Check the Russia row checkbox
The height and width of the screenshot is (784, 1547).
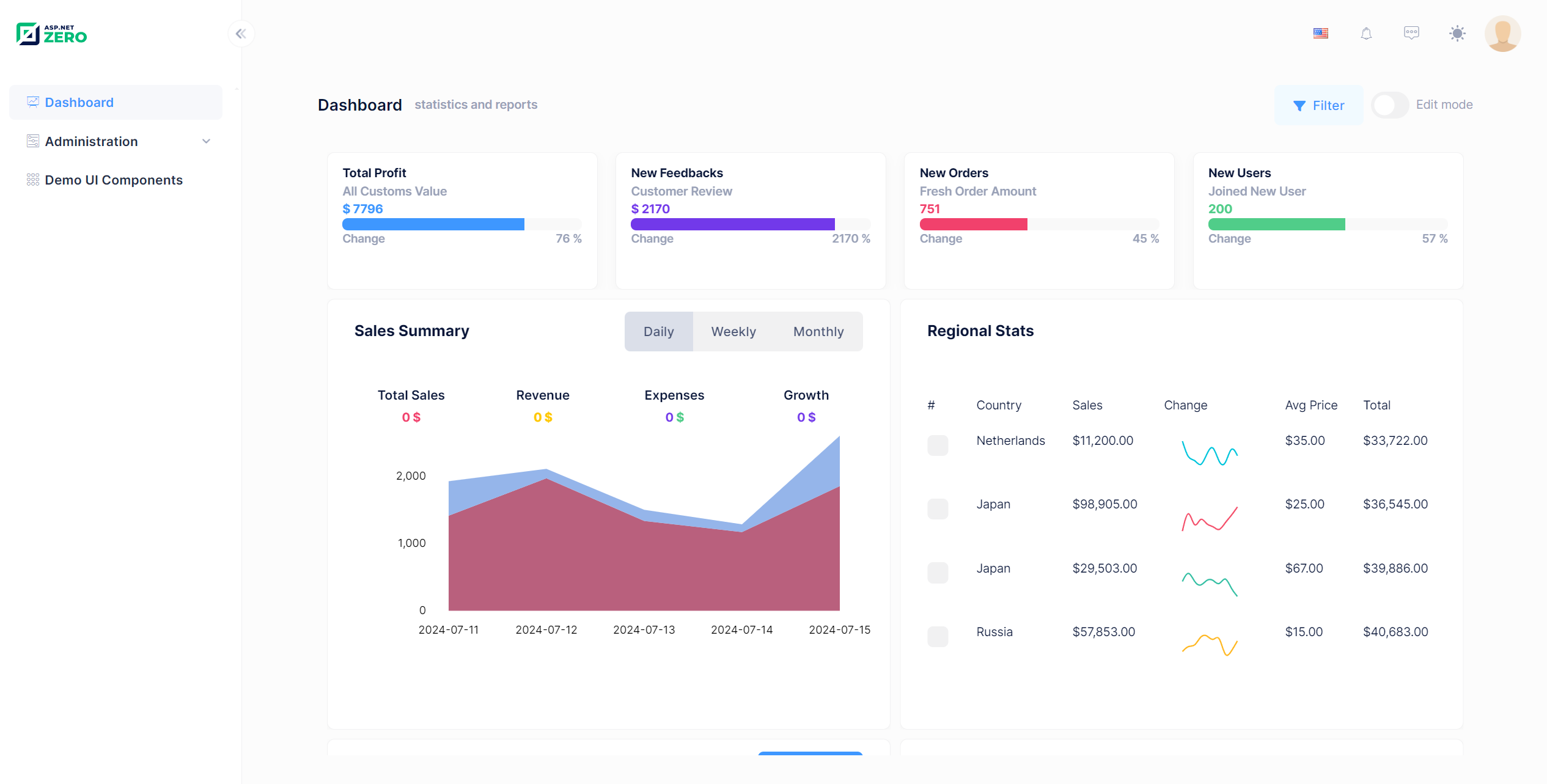937,637
